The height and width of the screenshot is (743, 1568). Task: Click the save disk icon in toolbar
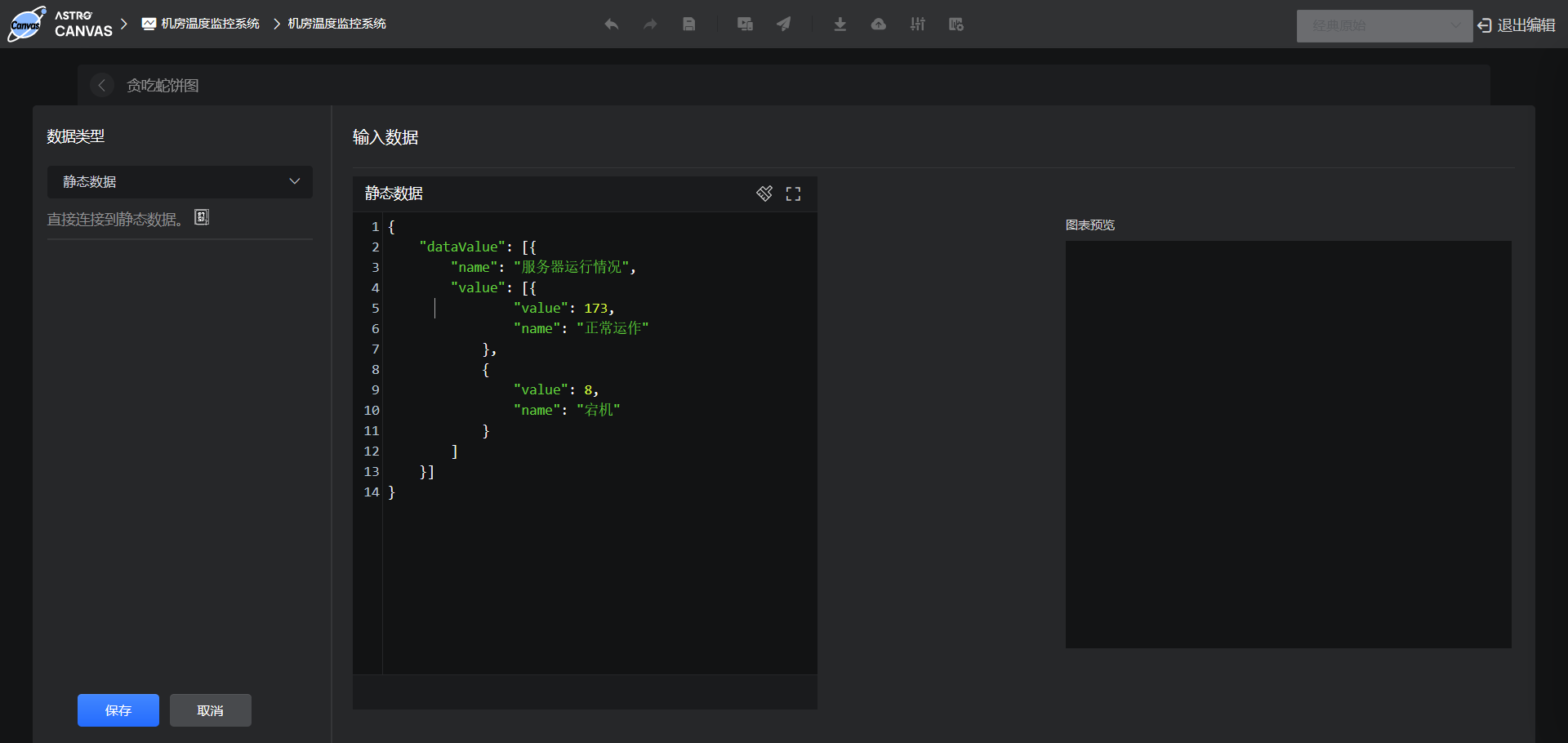(x=689, y=24)
